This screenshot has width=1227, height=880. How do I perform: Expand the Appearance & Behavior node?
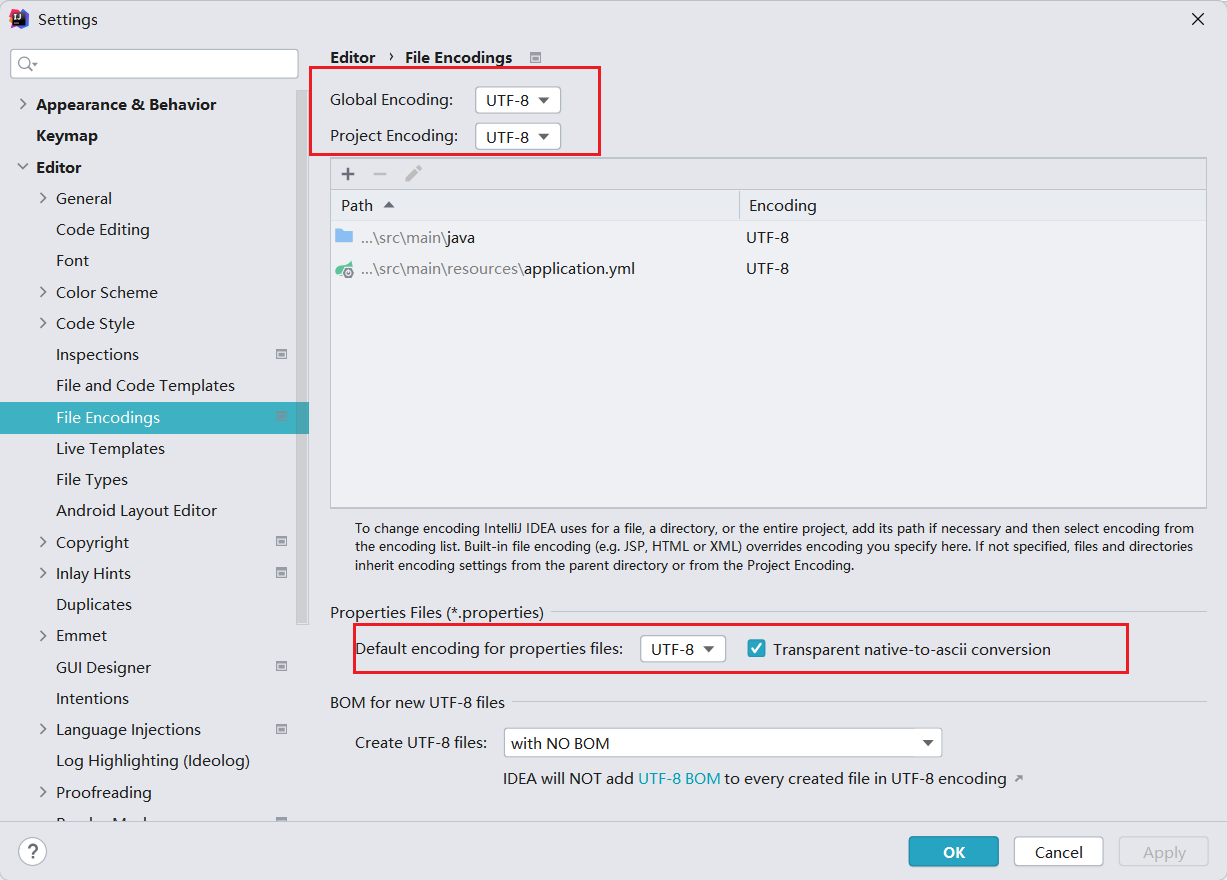click(x=23, y=104)
